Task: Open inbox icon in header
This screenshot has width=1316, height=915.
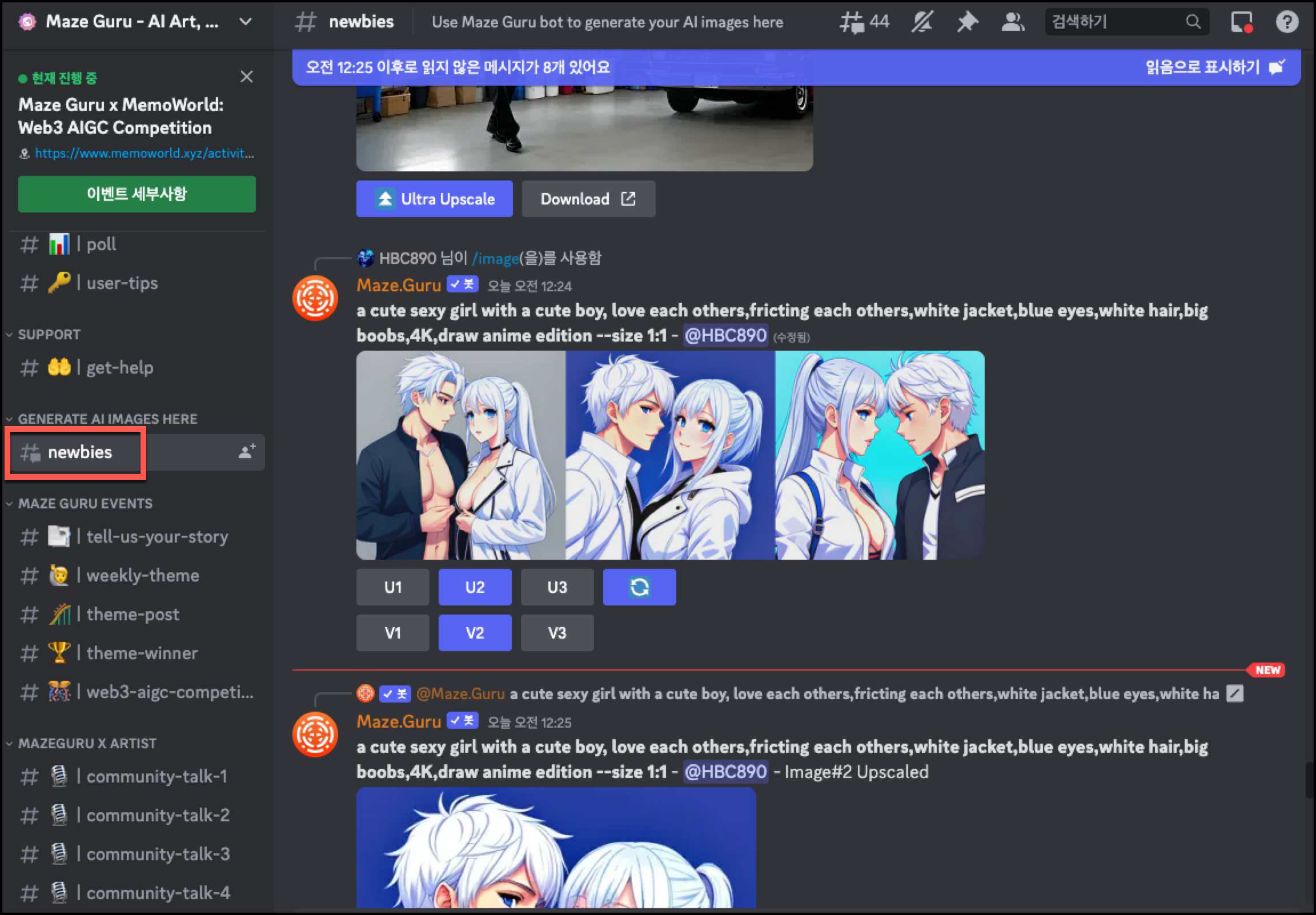Action: (1241, 22)
